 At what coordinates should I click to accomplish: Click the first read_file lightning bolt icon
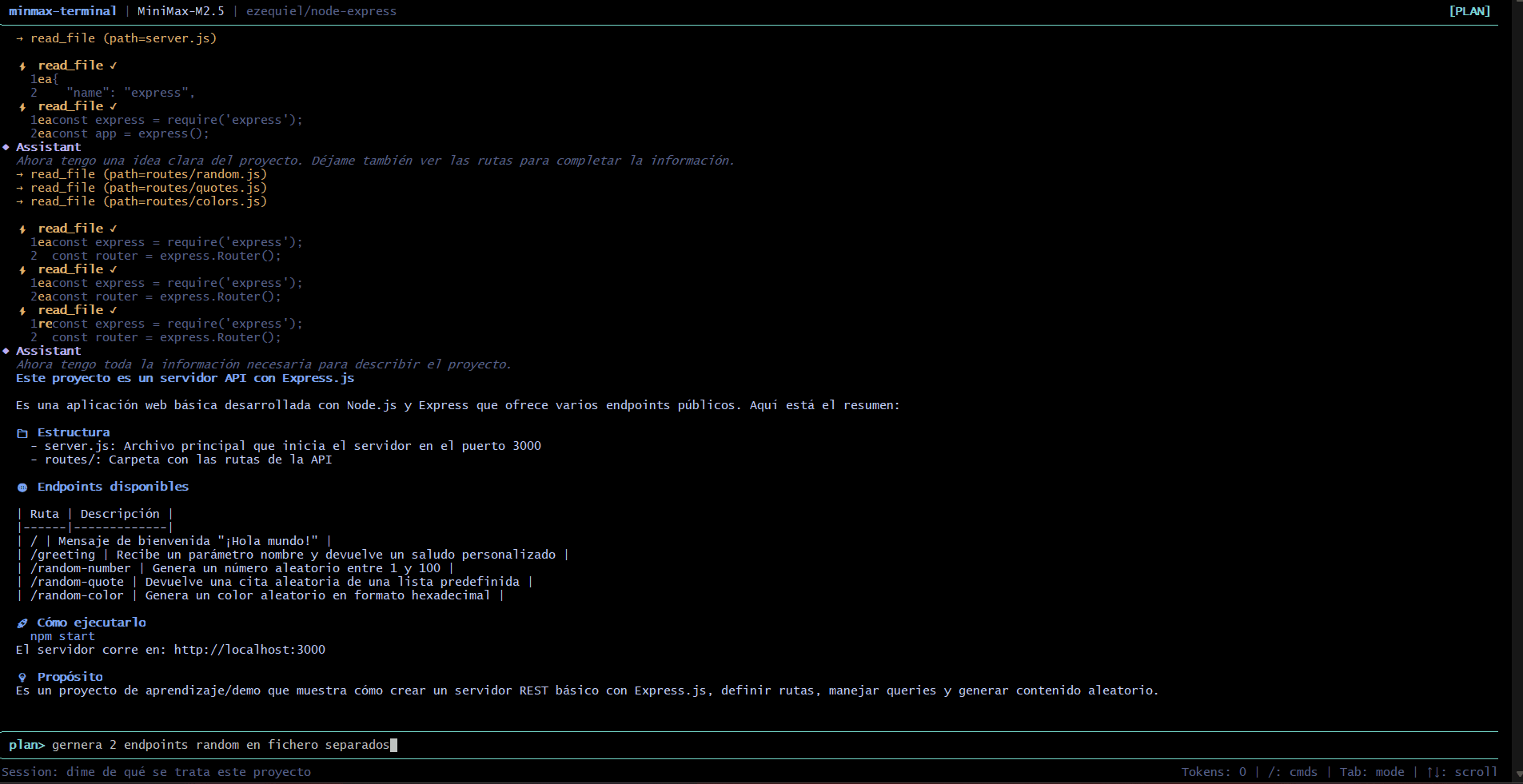tap(22, 66)
